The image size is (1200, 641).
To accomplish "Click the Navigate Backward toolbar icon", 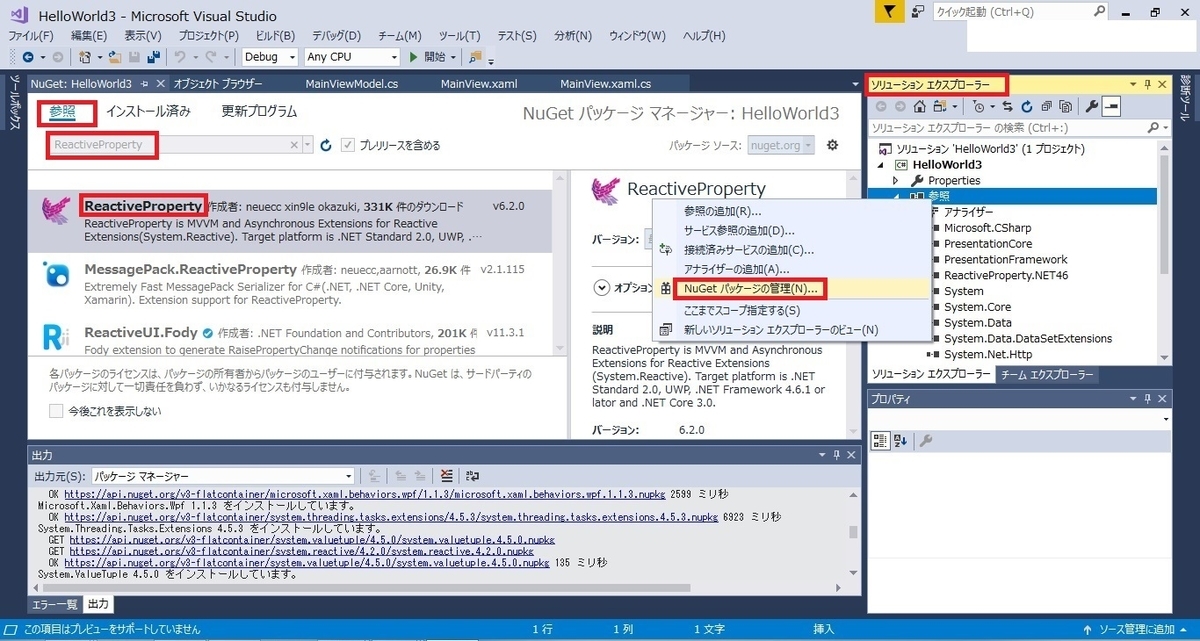I will coord(27,57).
